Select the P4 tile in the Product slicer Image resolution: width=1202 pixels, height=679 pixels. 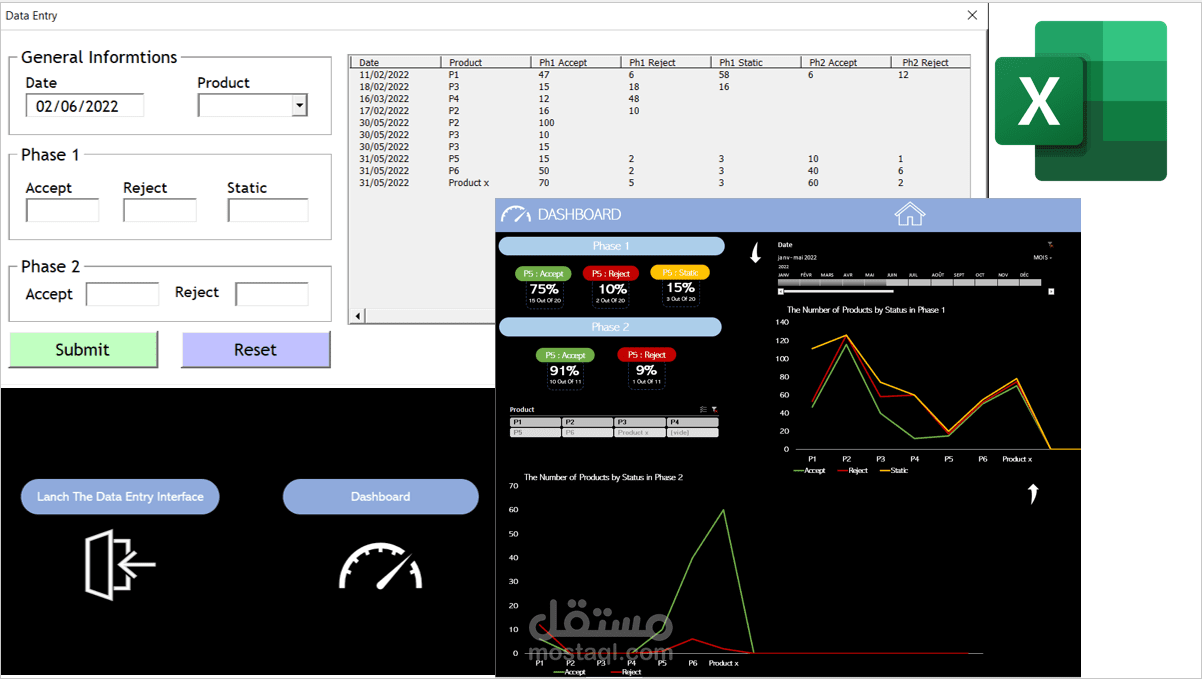(x=694, y=422)
